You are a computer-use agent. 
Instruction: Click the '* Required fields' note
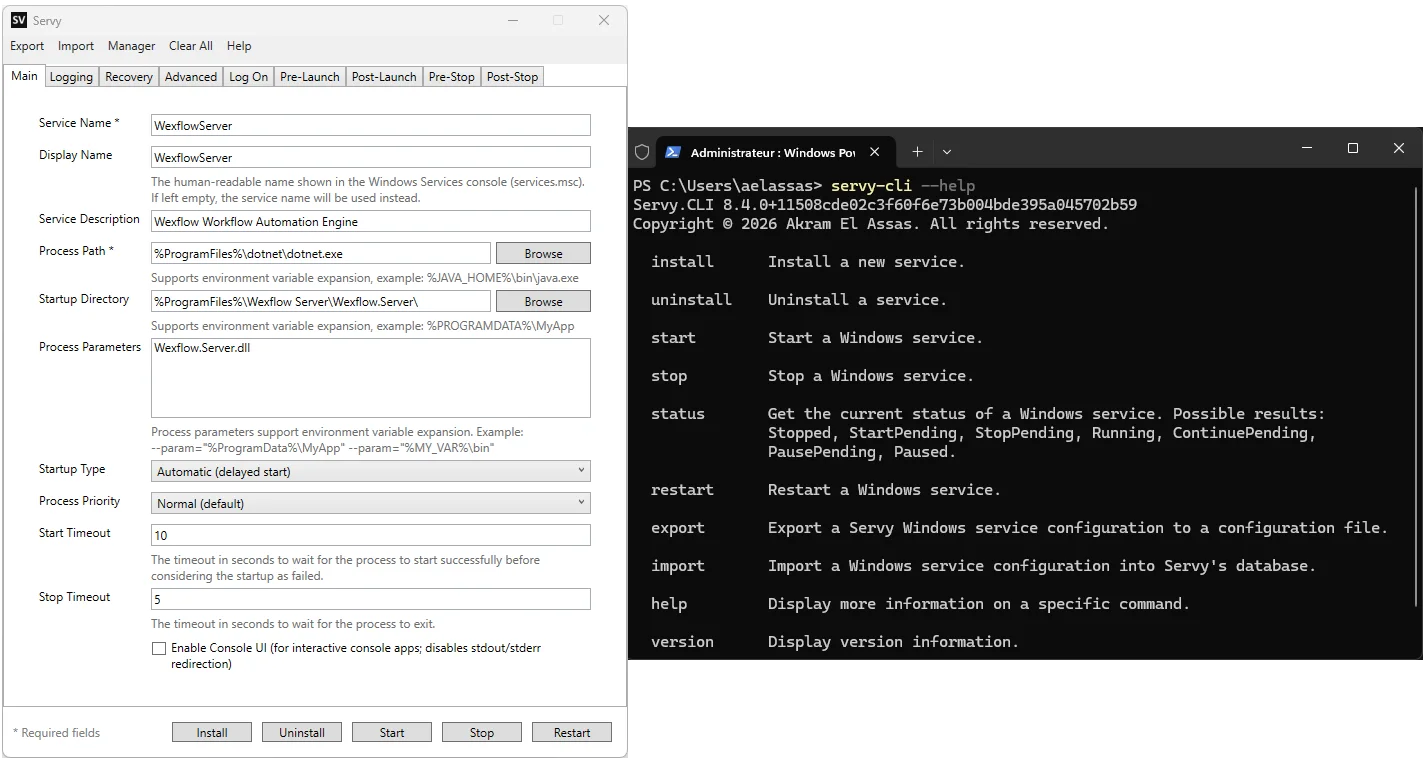(57, 733)
